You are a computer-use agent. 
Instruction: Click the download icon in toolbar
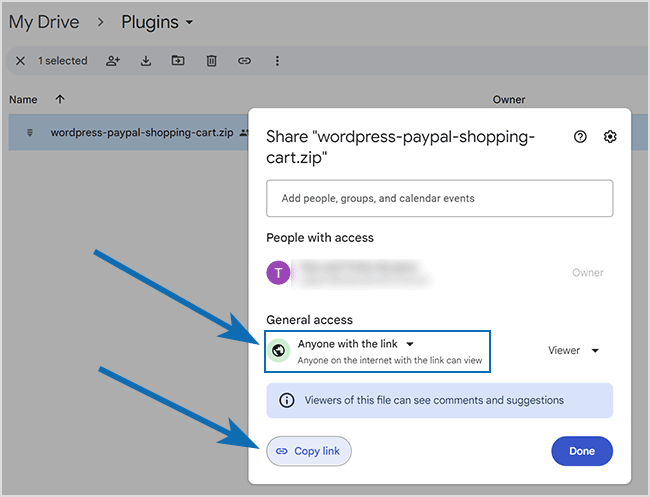[x=146, y=61]
